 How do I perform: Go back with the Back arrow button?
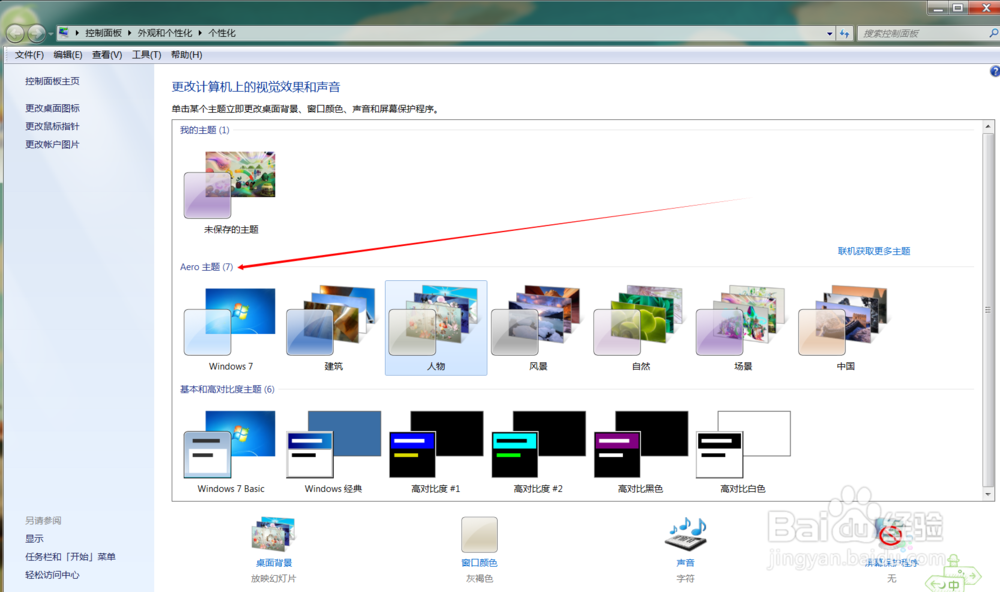[15, 33]
